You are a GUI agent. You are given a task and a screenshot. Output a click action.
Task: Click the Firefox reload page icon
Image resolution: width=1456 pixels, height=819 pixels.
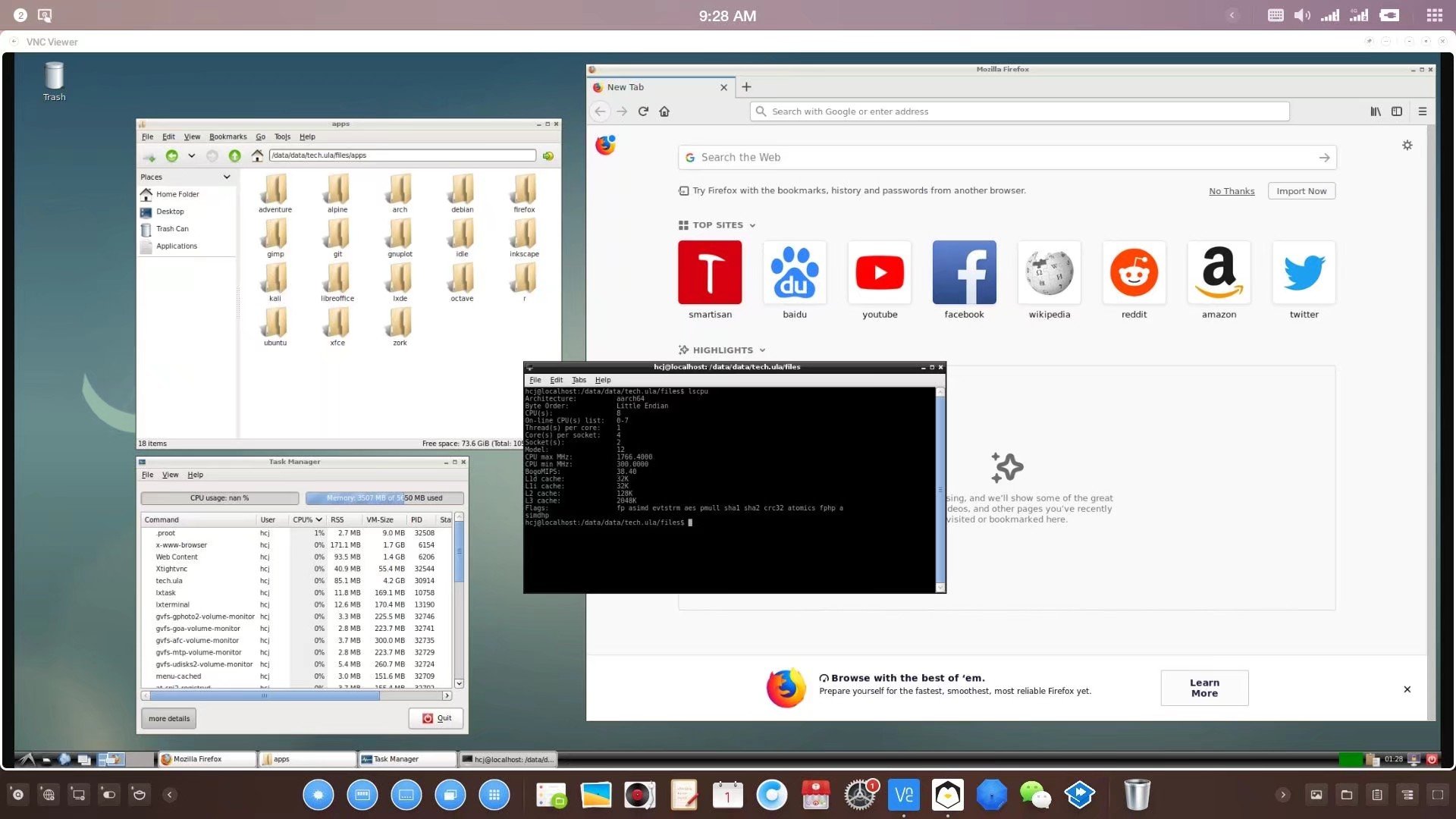click(643, 111)
